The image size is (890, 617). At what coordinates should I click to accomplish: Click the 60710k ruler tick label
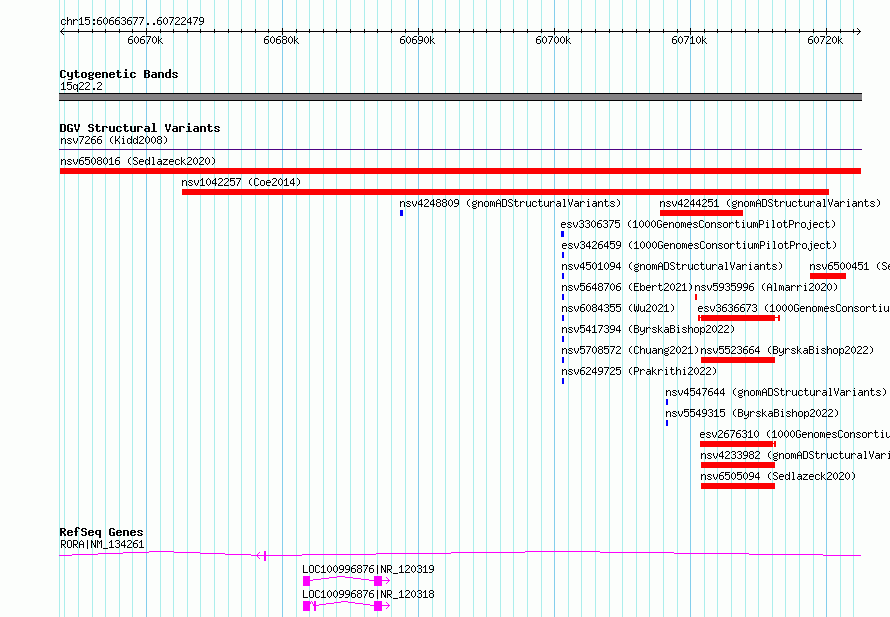[689, 40]
